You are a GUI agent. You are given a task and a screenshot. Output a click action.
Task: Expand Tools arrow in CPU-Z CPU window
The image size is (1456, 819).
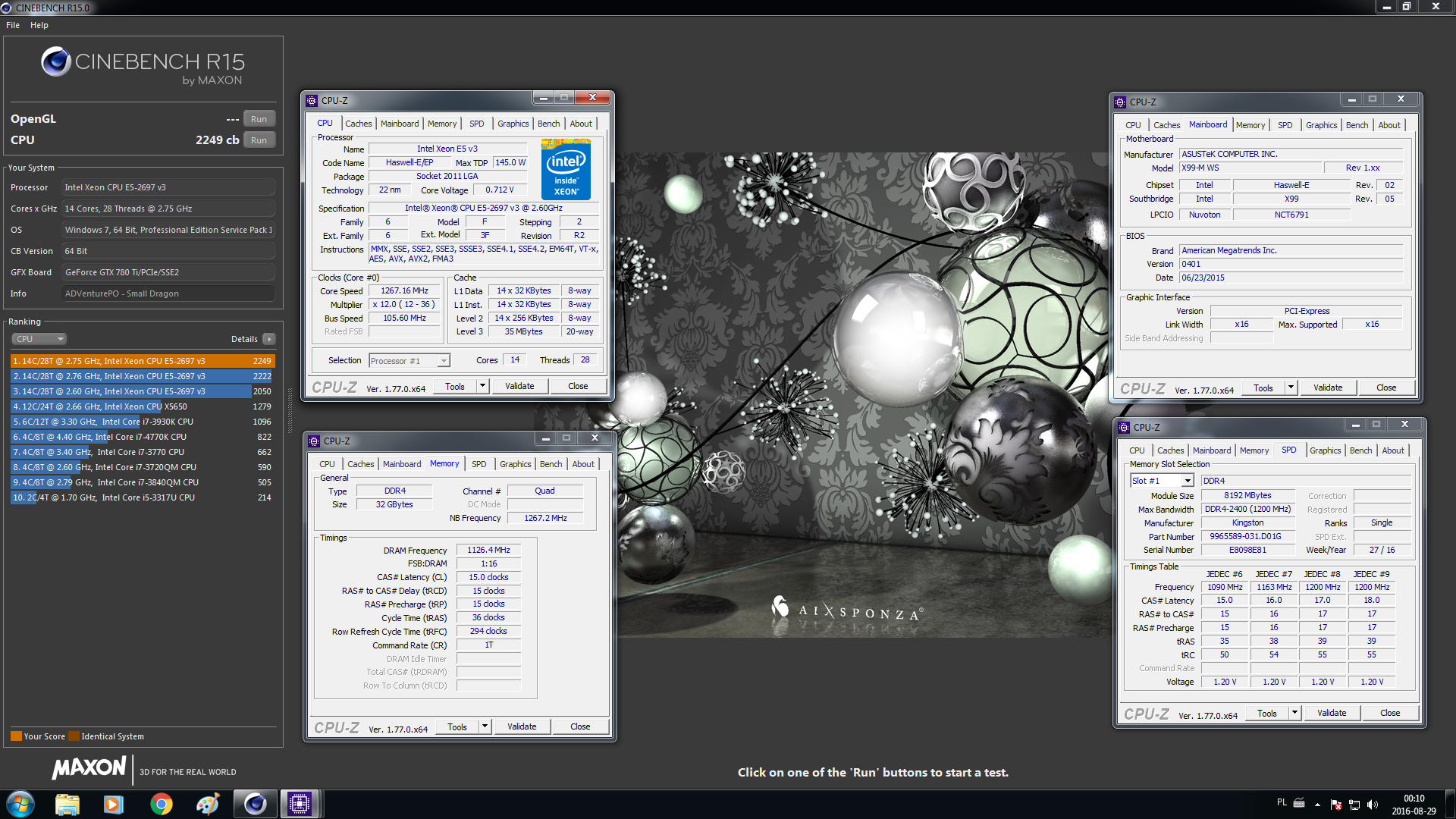coord(482,386)
